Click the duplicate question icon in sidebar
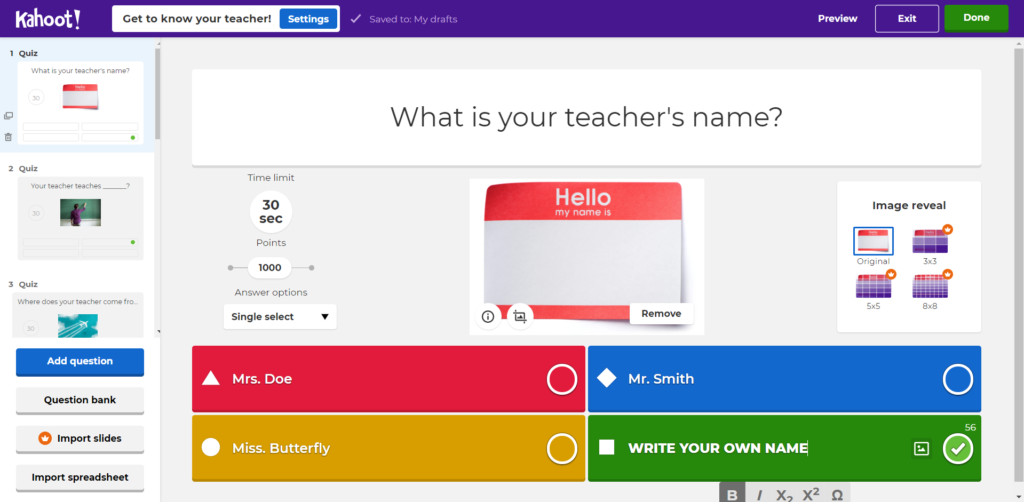Screen dimensions: 1024x502 point(8,116)
